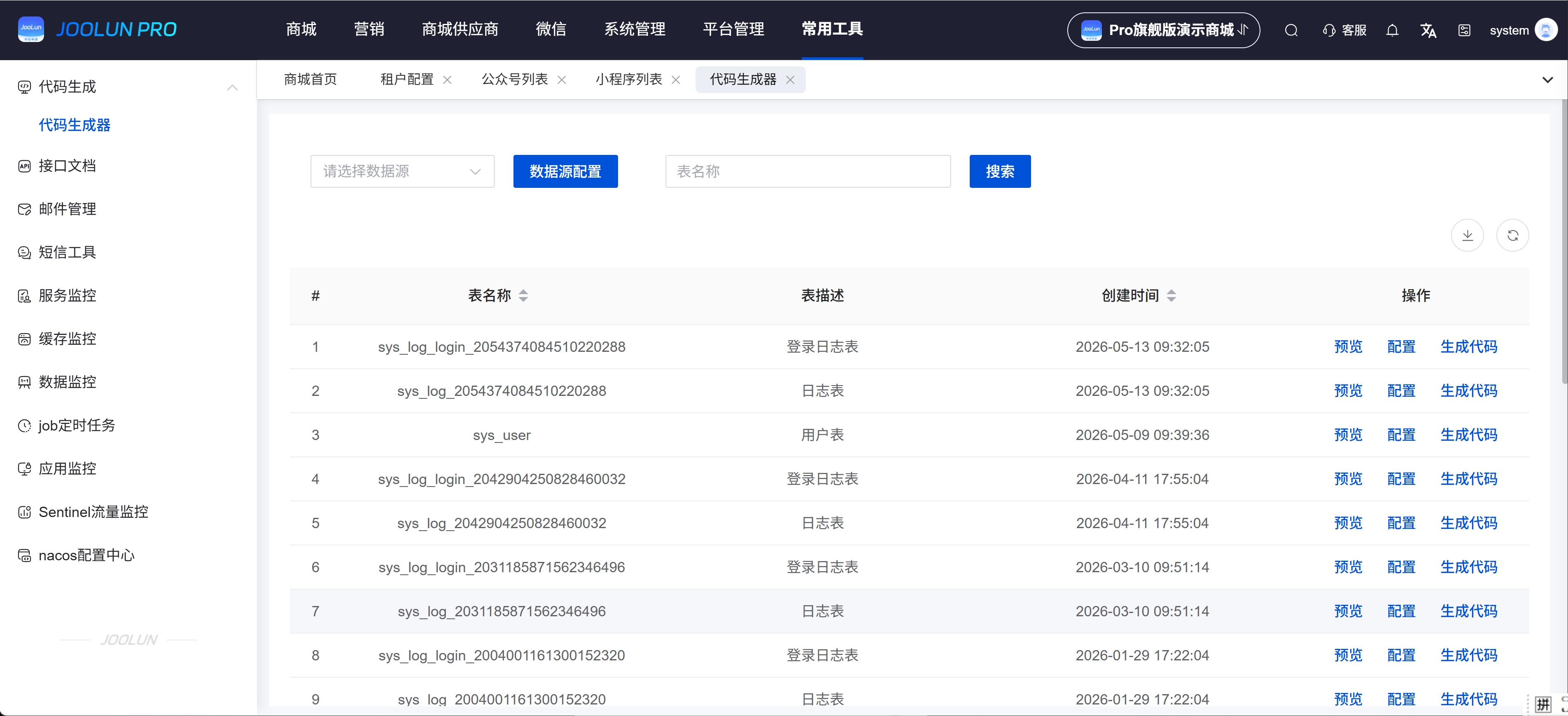Click the download export icon above table
This screenshot has height=716, width=1568.
click(x=1468, y=235)
